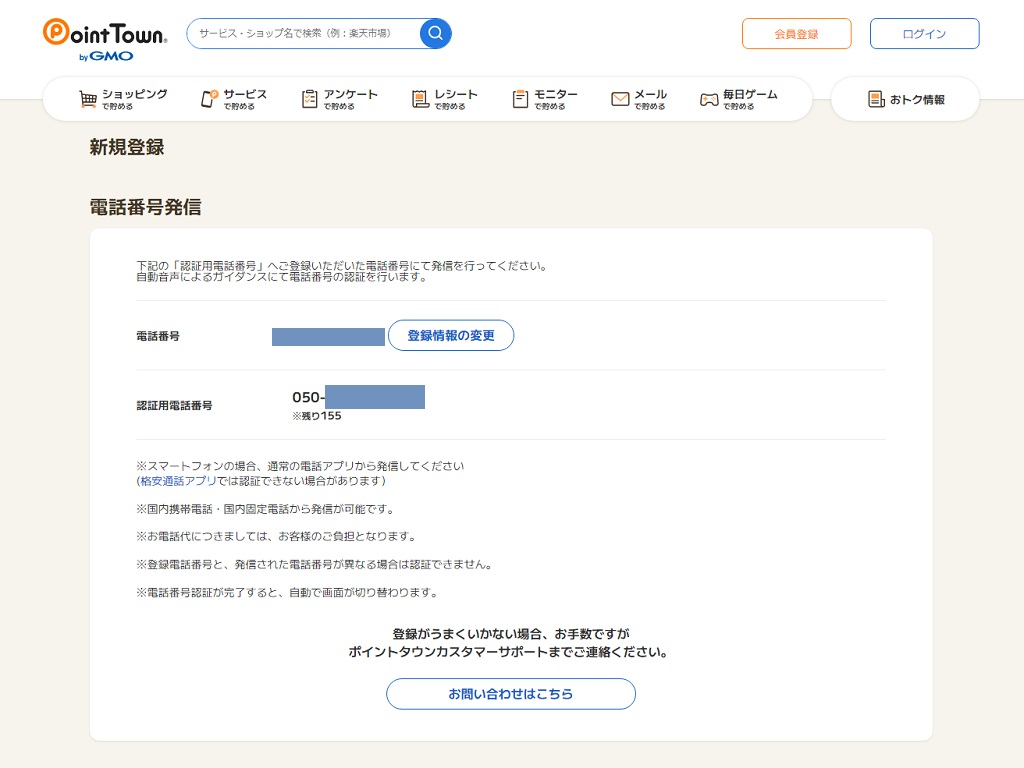Click the shopping cart icon

(88, 99)
